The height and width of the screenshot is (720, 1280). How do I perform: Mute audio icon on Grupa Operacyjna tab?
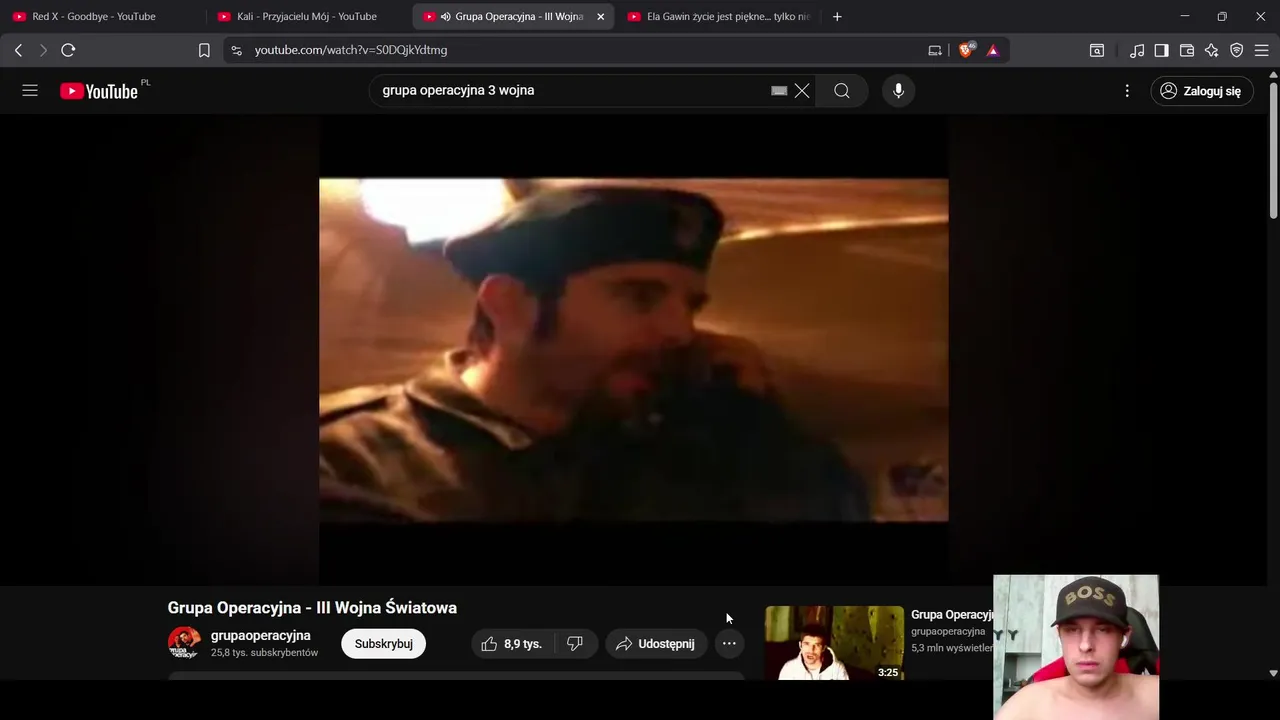tap(446, 16)
